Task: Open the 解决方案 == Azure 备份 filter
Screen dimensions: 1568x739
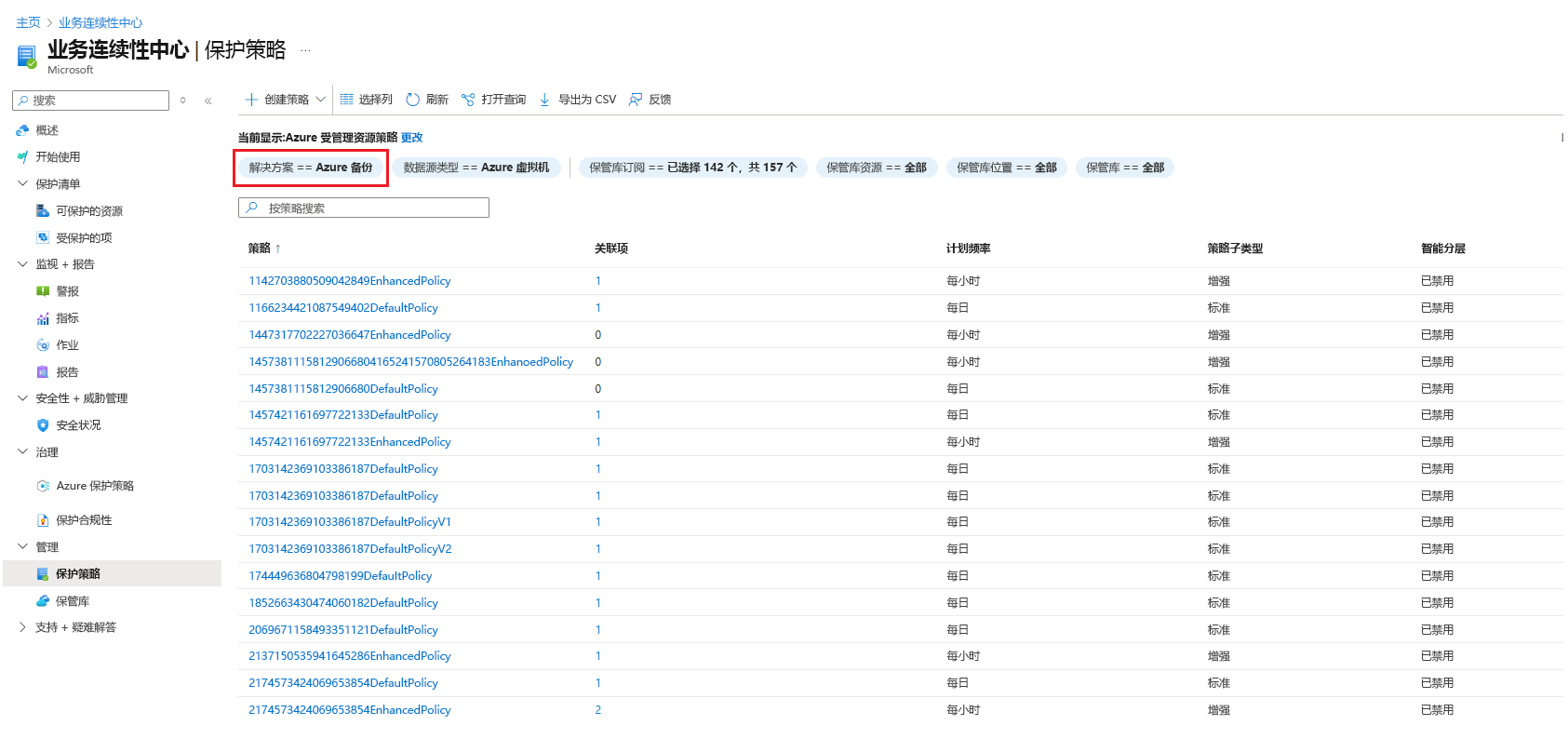Action: [x=311, y=168]
